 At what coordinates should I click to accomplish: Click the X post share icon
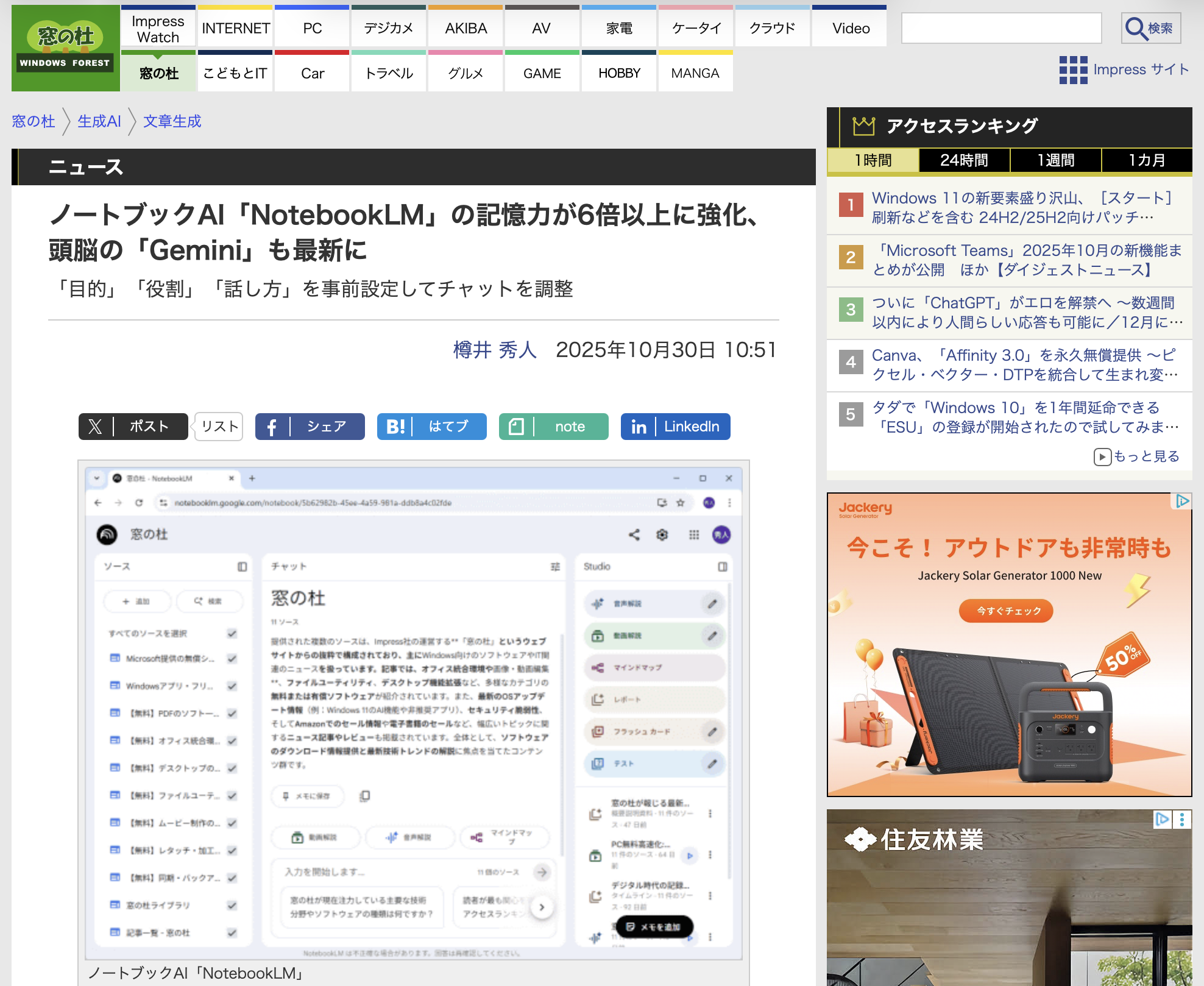[96, 427]
